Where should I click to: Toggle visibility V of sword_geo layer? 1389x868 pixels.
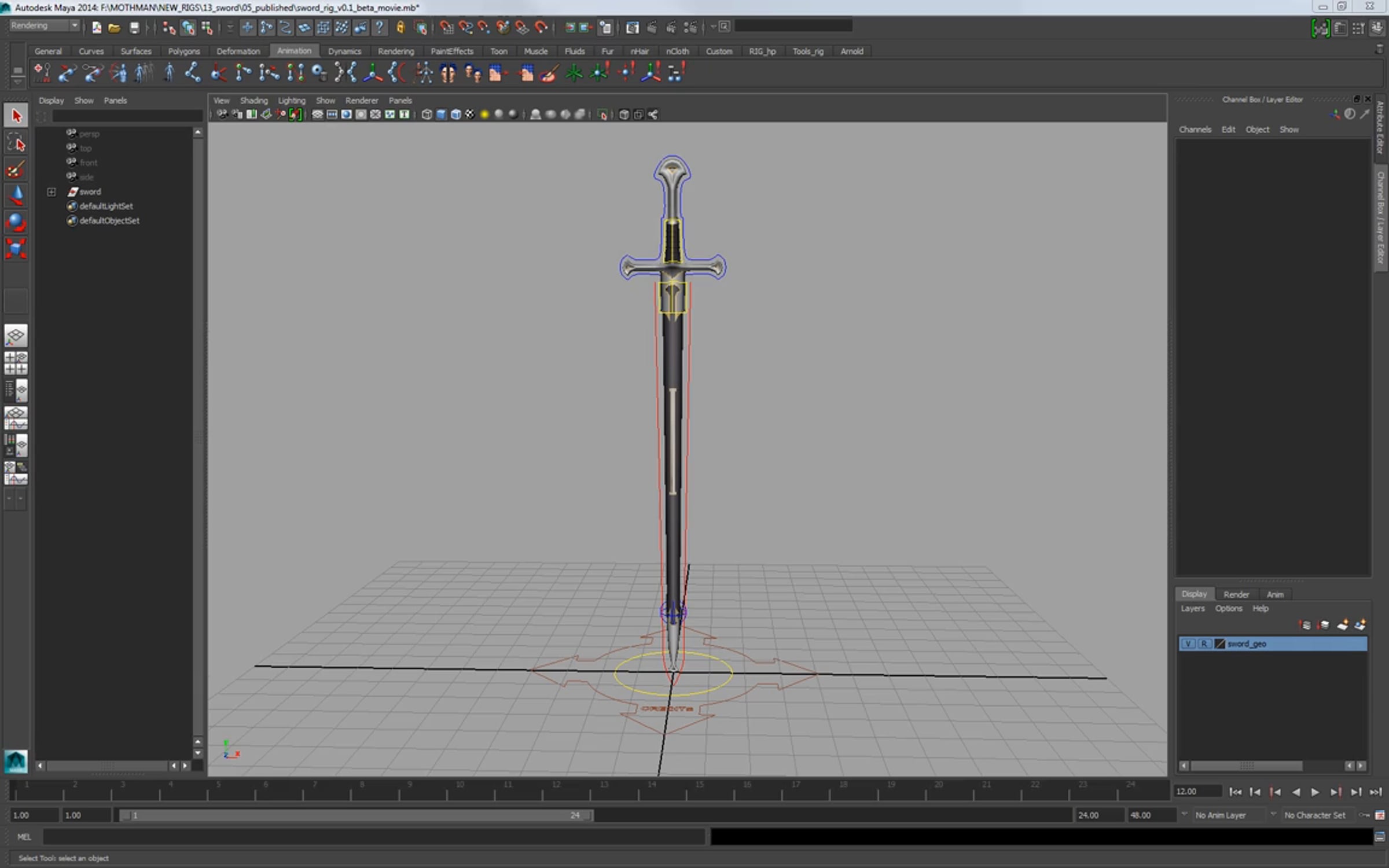1188,644
